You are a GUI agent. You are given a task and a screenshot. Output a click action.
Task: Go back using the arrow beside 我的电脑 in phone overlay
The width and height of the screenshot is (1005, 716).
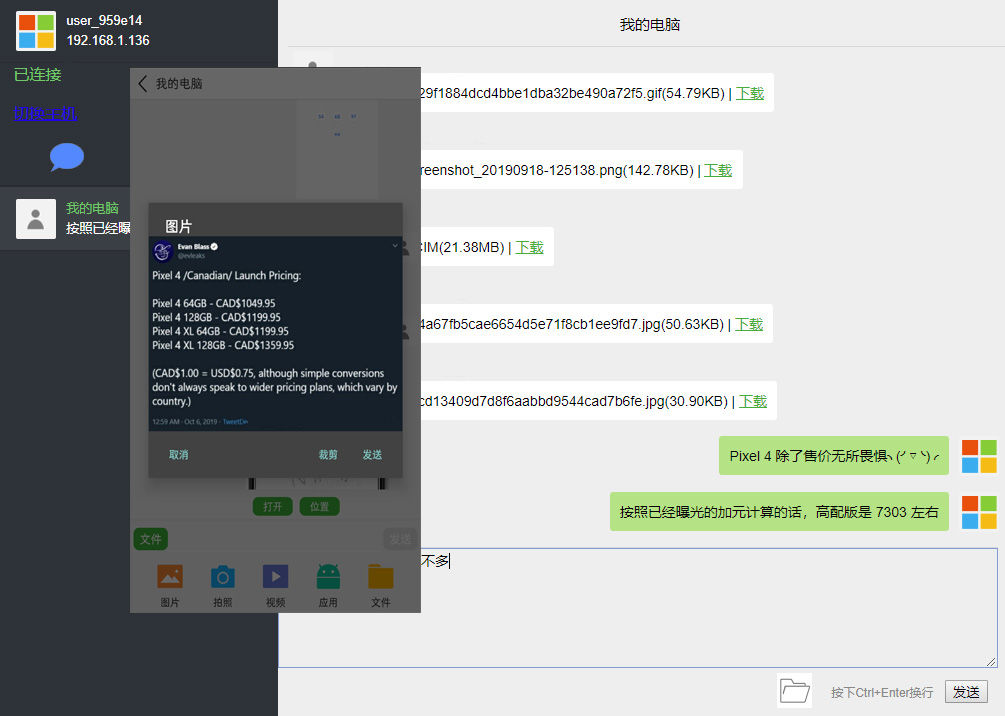143,83
